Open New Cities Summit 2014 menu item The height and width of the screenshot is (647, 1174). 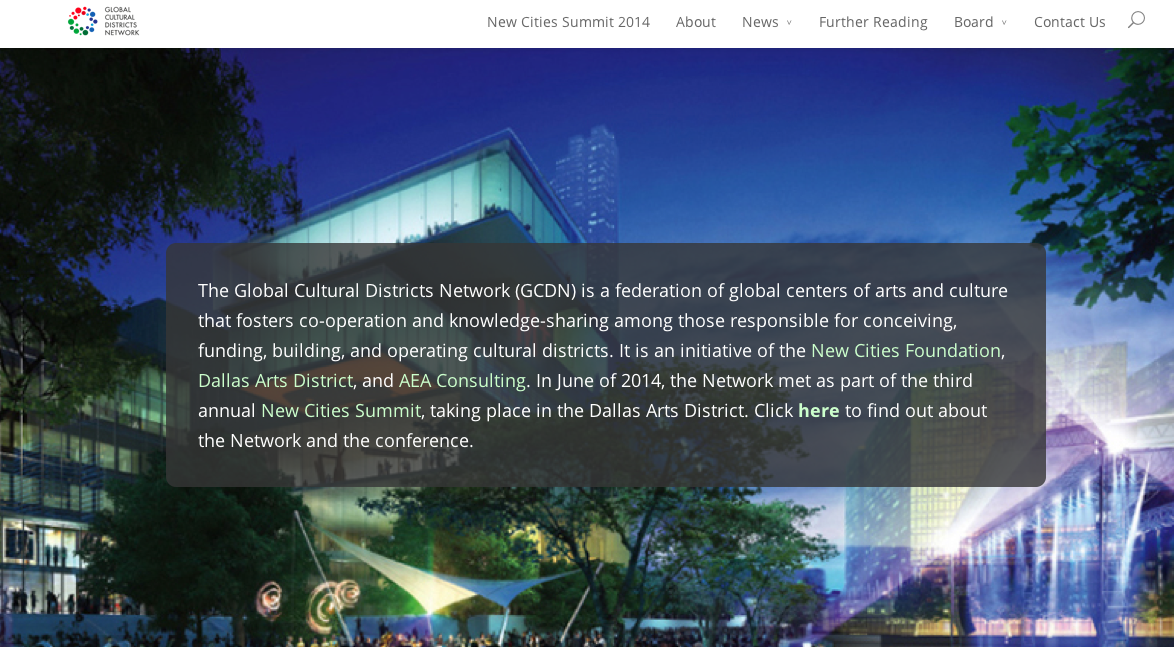pos(568,22)
